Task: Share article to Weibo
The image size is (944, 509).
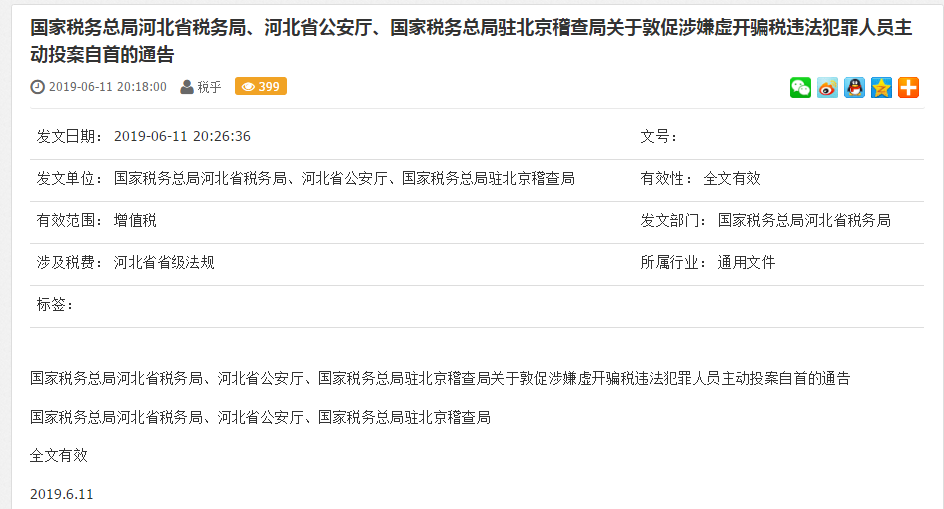Action: click(x=827, y=88)
